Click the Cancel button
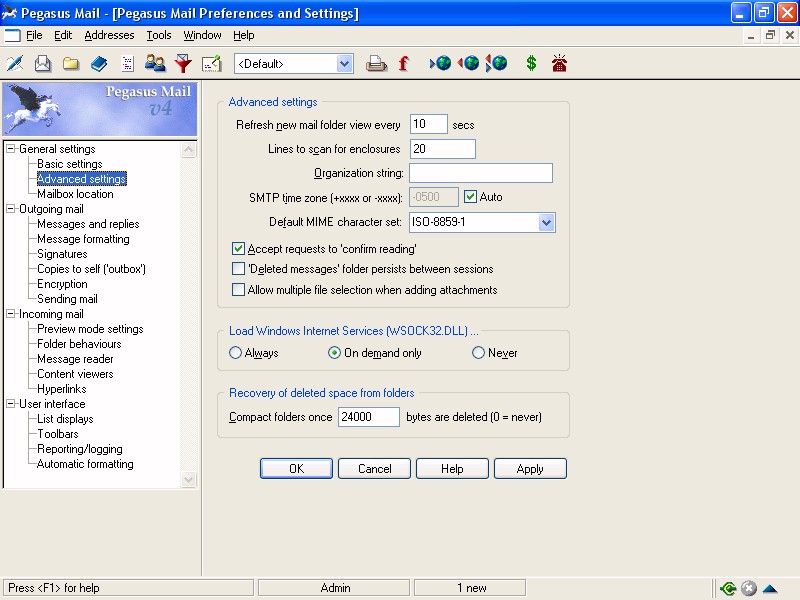 [x=374, y=468]
